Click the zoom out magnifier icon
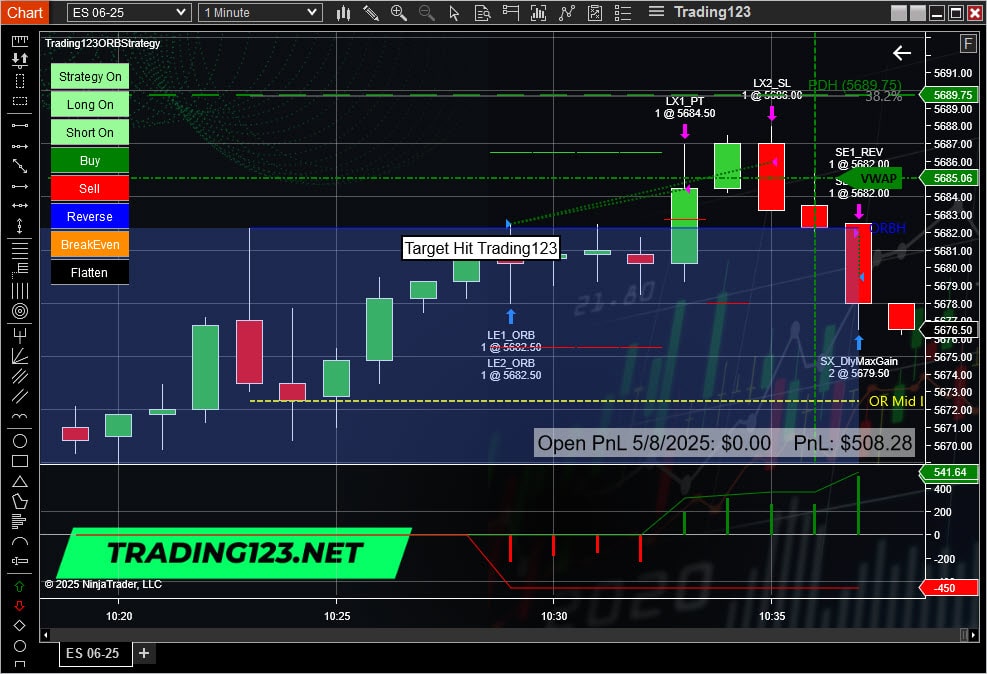The image size is (987, 674). (x=427, y=13)
